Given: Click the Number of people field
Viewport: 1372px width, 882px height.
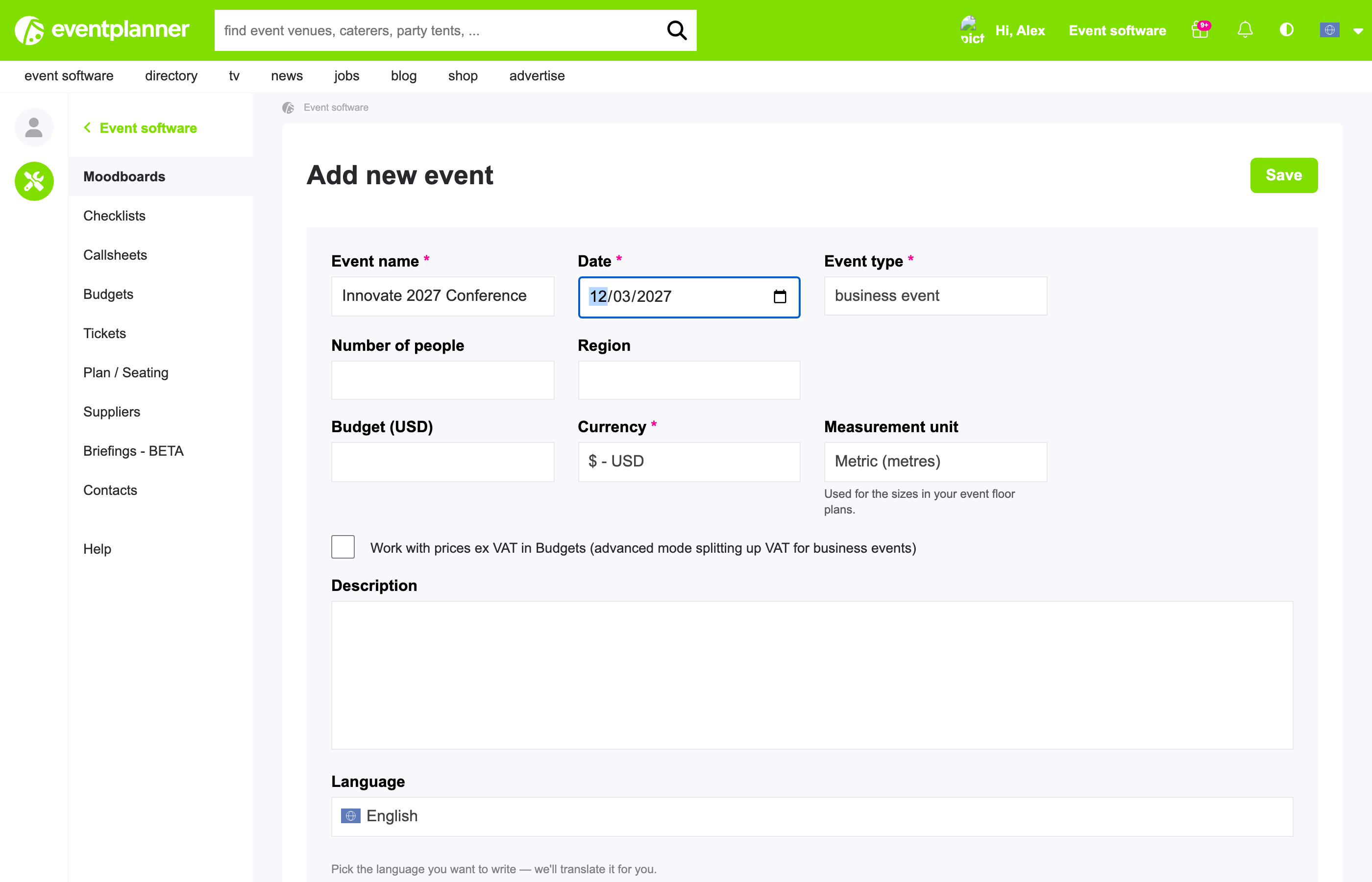Looking at the screenshot, I should pyautogui.click(x=442, y=380).
